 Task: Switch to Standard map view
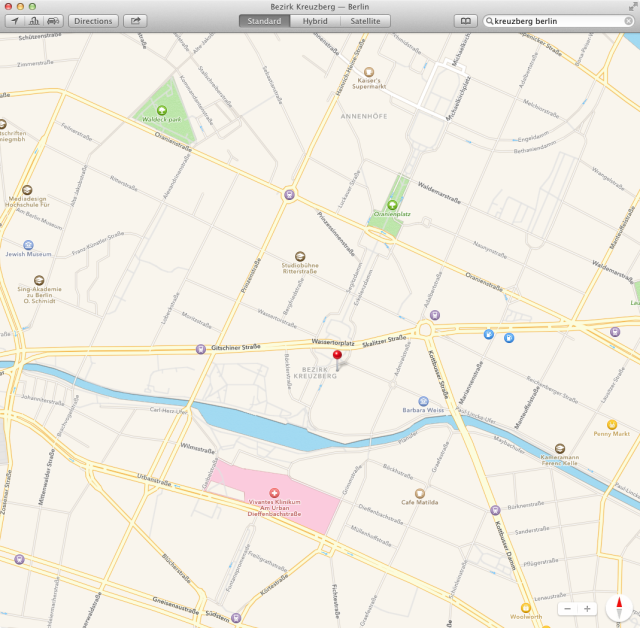point(264,21)
